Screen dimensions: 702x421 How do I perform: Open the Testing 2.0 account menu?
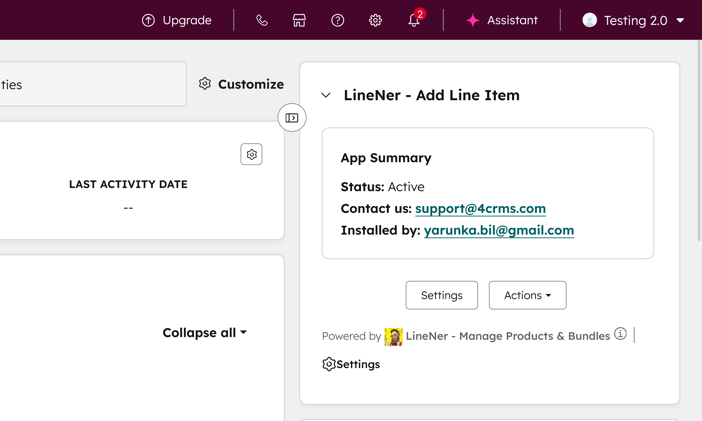634,20
